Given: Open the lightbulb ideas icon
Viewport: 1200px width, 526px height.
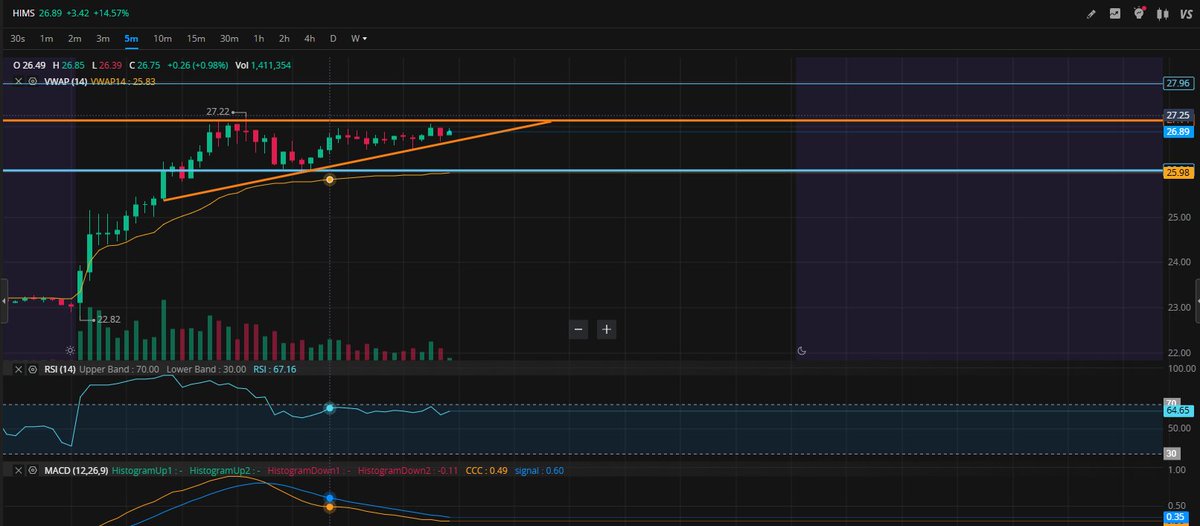Looking at the screenshot, I should click(1139, 14).
